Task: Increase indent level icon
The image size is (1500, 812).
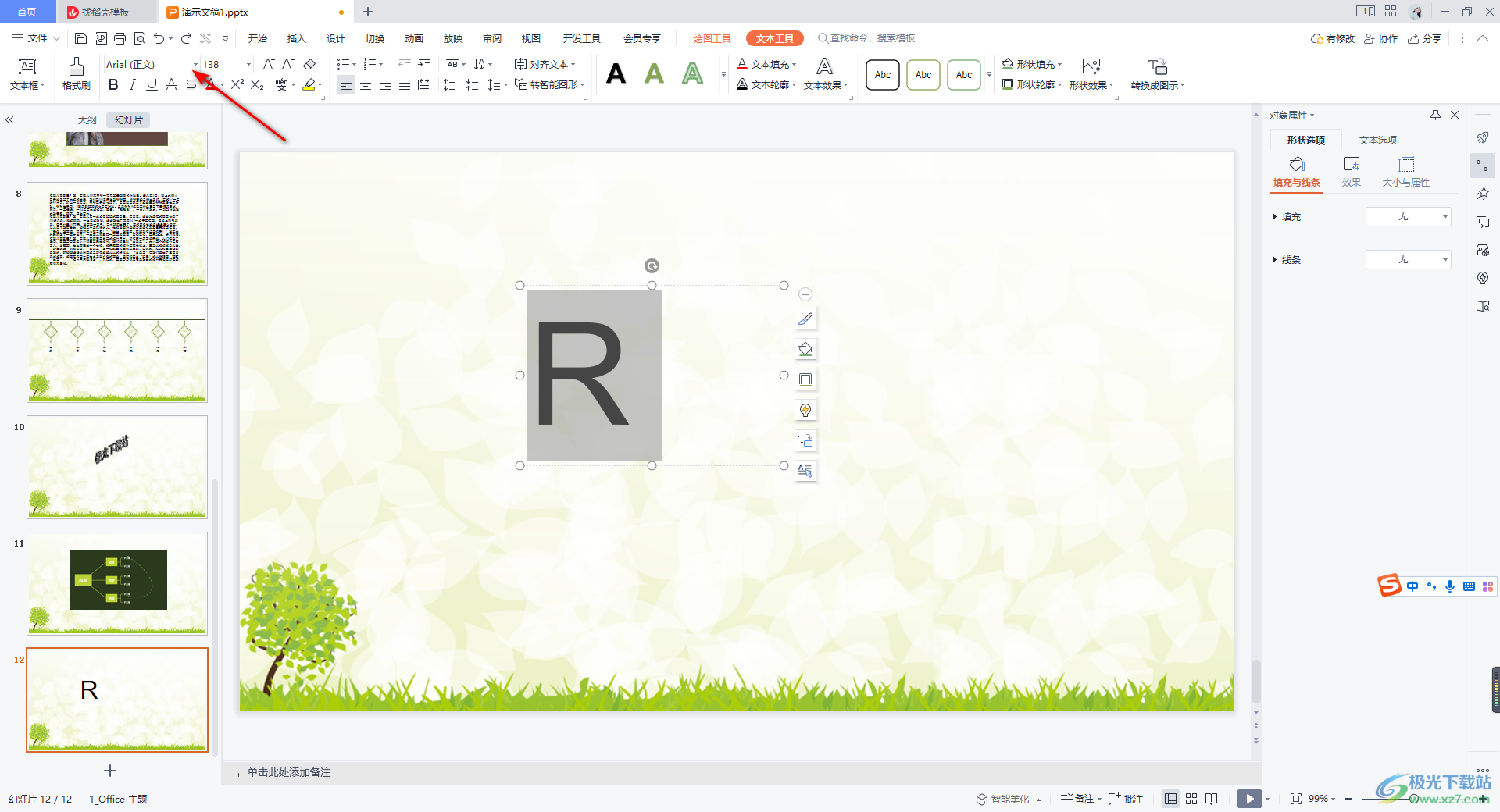Action: point(424,64)
